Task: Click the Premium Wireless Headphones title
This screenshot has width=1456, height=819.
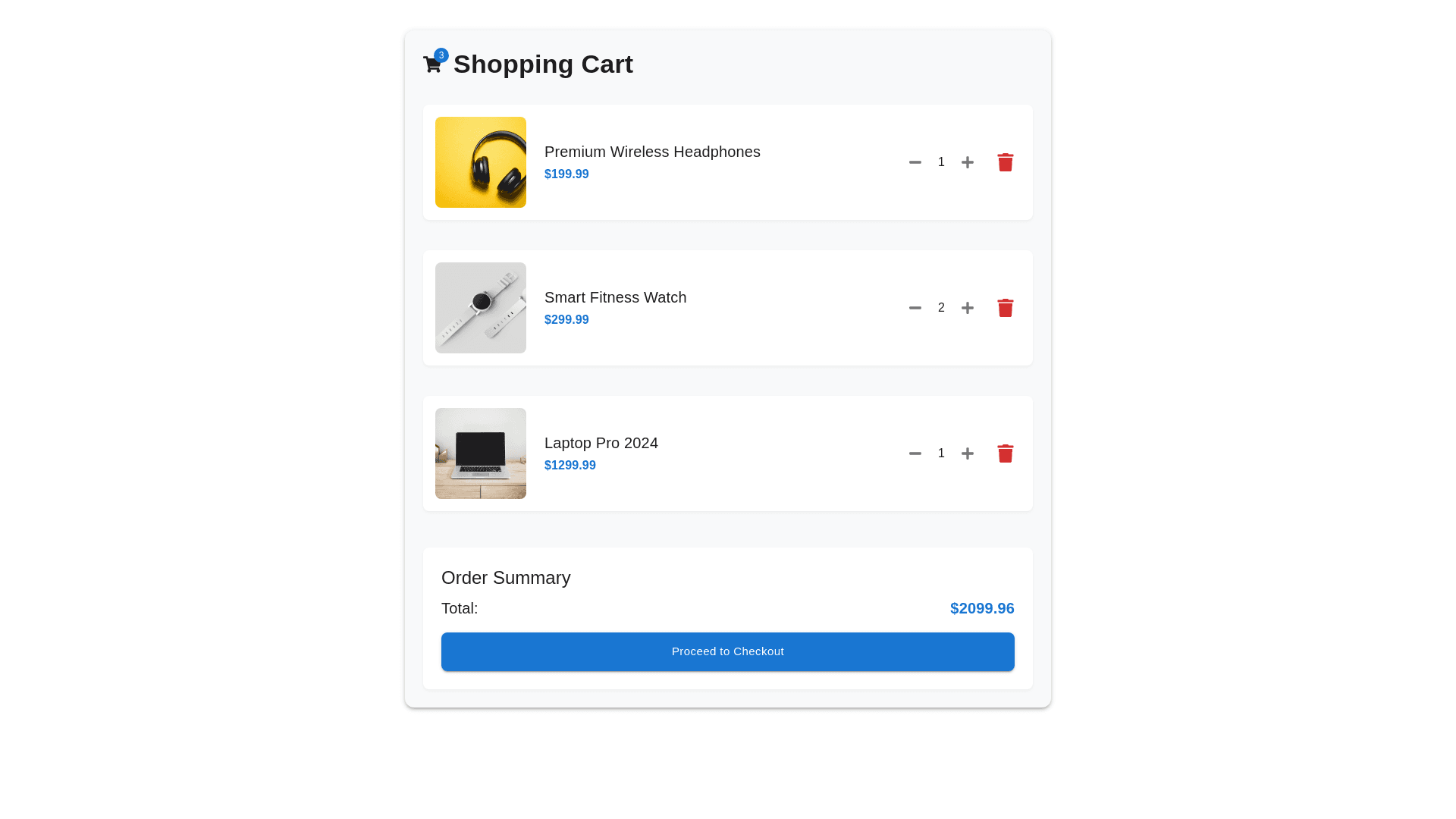Action: [x=652, y=152]
